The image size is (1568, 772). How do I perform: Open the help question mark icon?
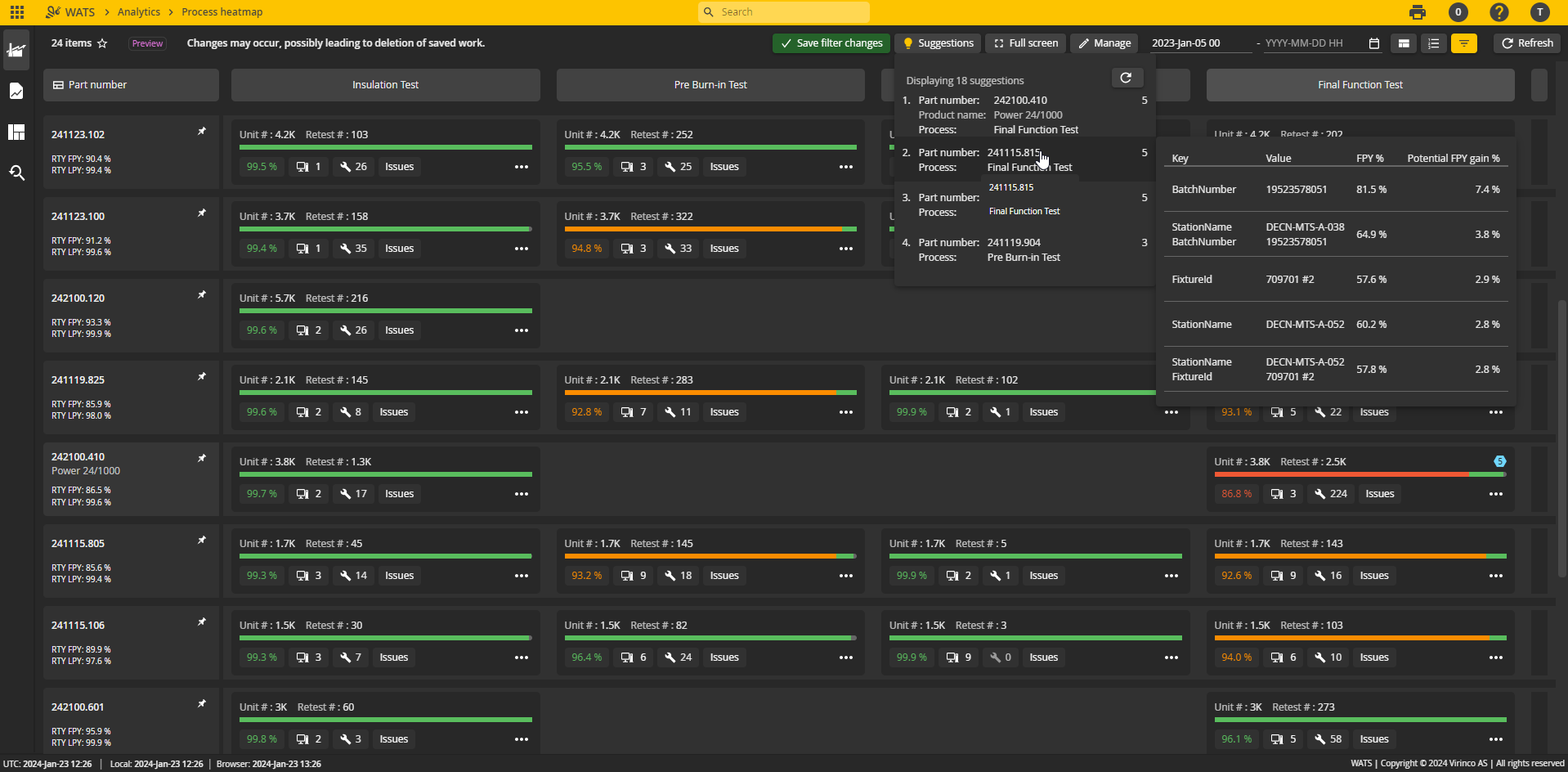(x=1499, y=12)
